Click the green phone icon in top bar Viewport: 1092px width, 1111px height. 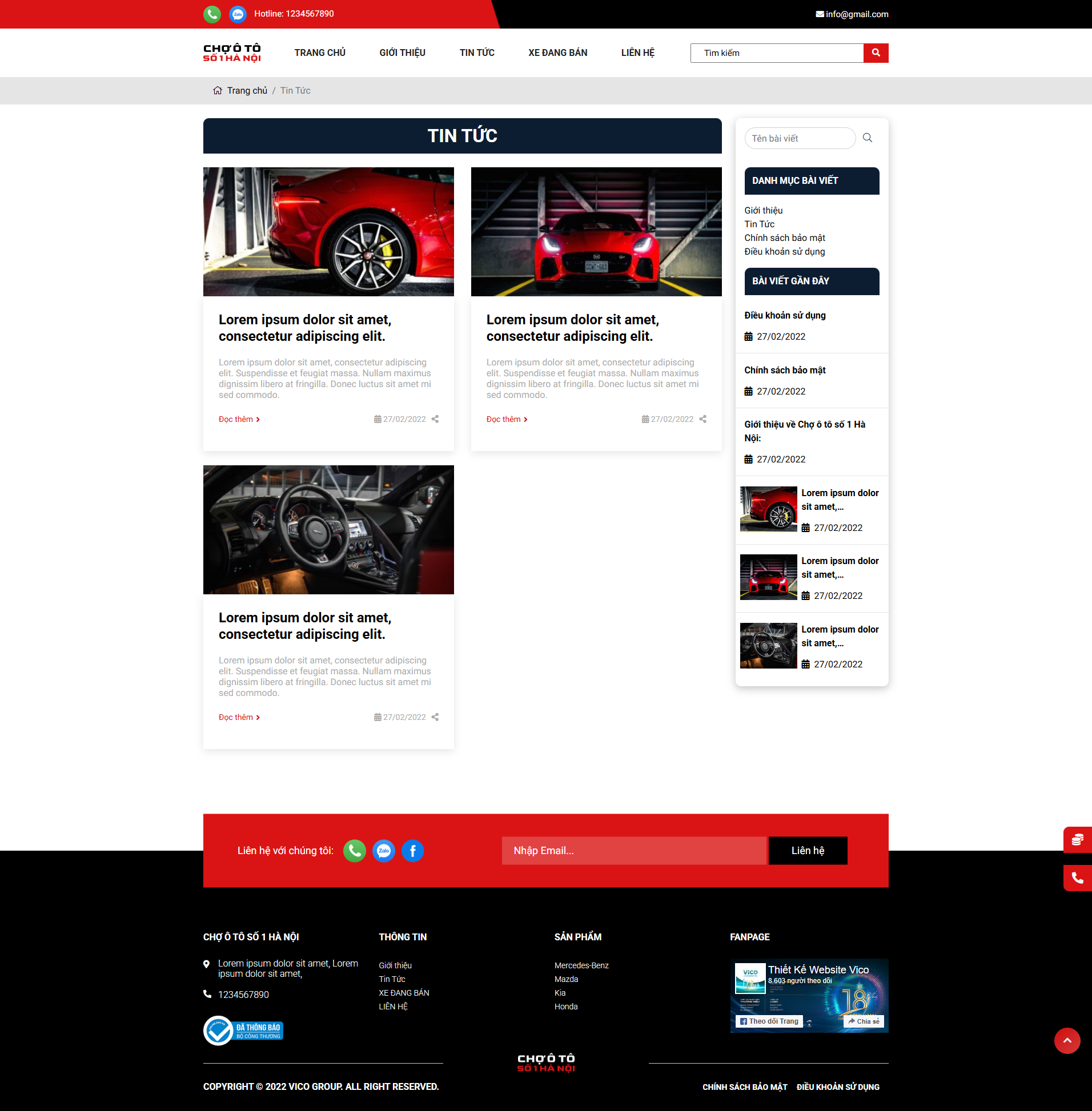pos(212,14)
